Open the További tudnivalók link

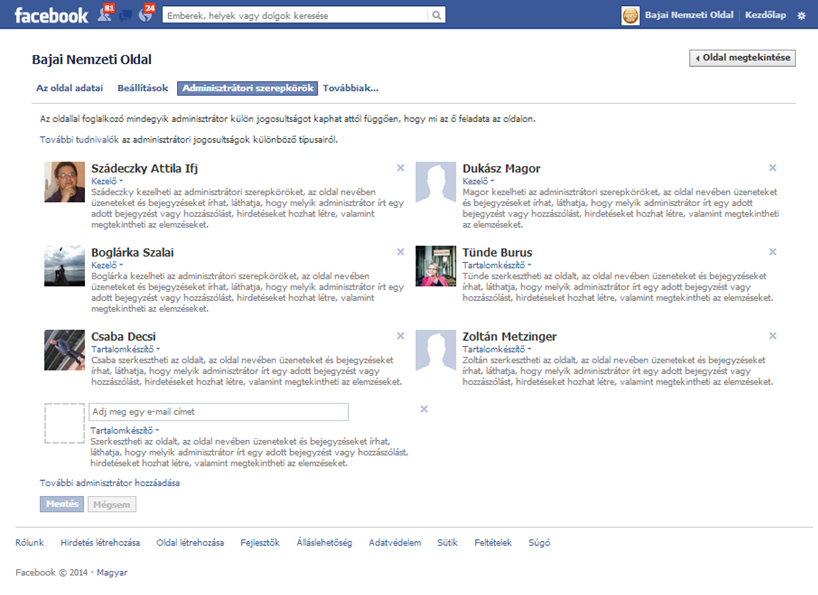(x=79, y=140)
